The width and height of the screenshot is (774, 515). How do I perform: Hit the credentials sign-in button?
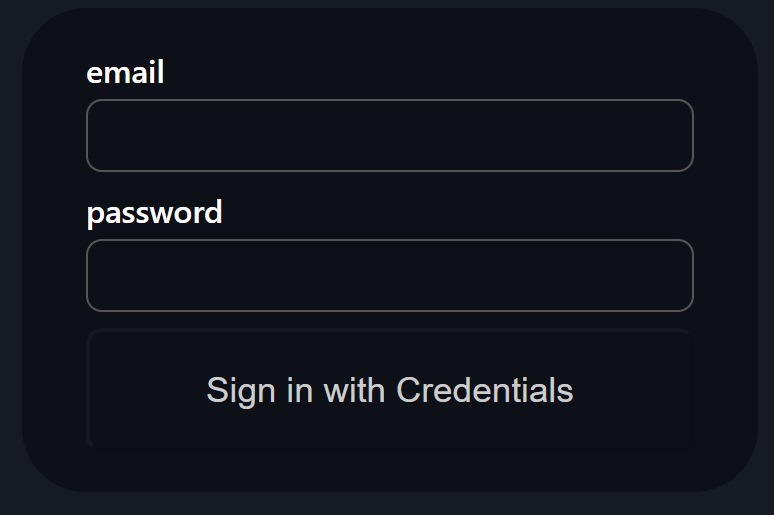tap(390, 389)
